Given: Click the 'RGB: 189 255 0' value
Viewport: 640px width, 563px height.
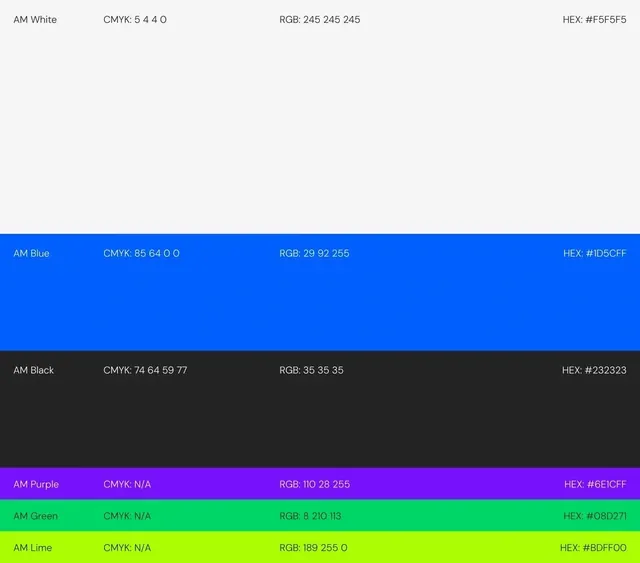Looking at the screenshot, I should 313,547.
